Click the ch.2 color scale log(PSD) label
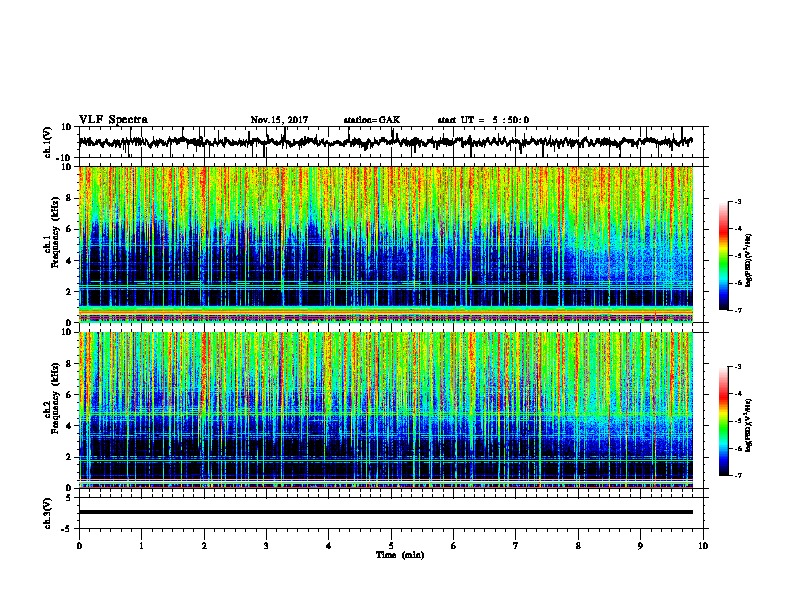Viewport: 792px width, 612px height. [749, 425]
